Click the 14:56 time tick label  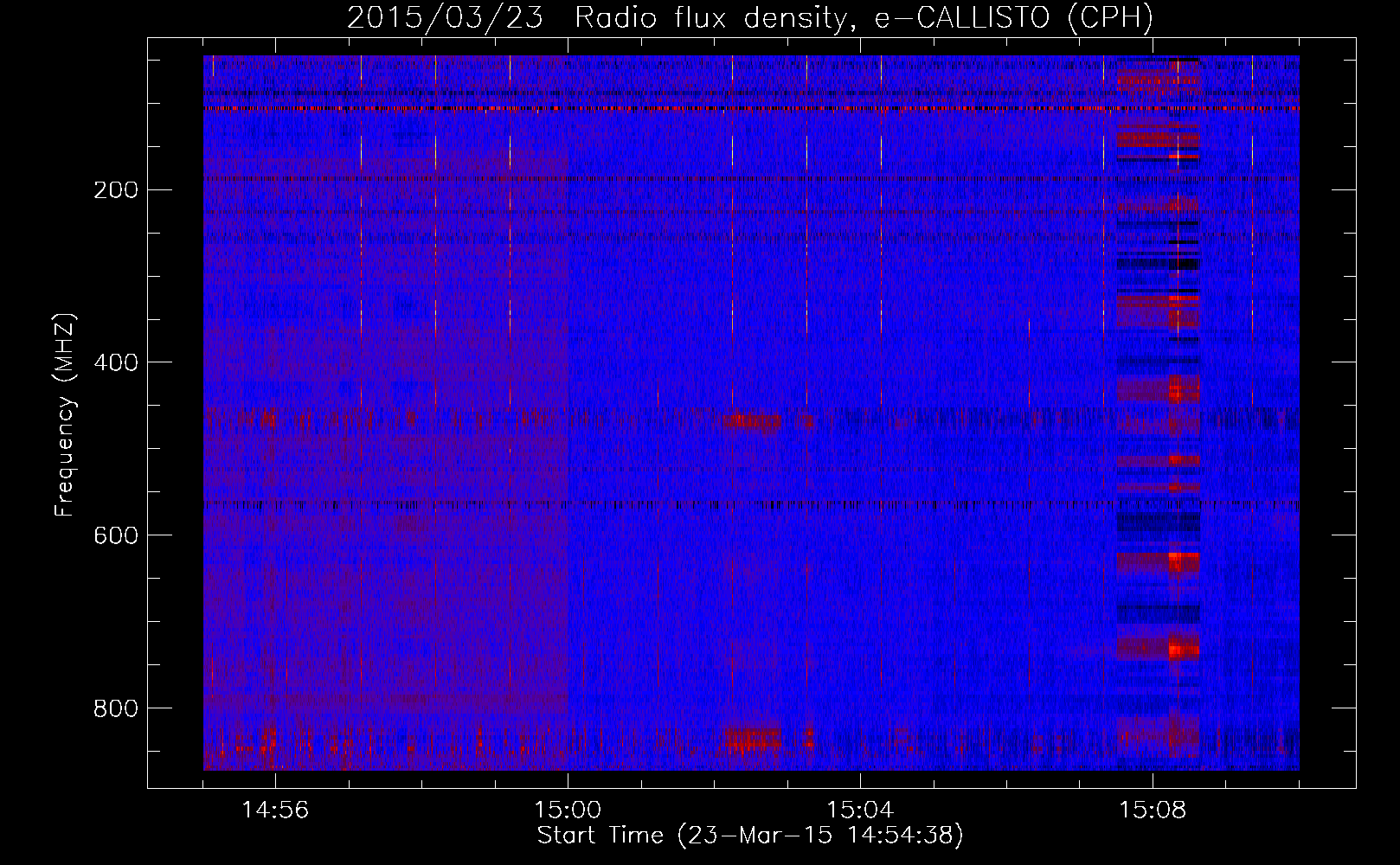click(275, 811)
